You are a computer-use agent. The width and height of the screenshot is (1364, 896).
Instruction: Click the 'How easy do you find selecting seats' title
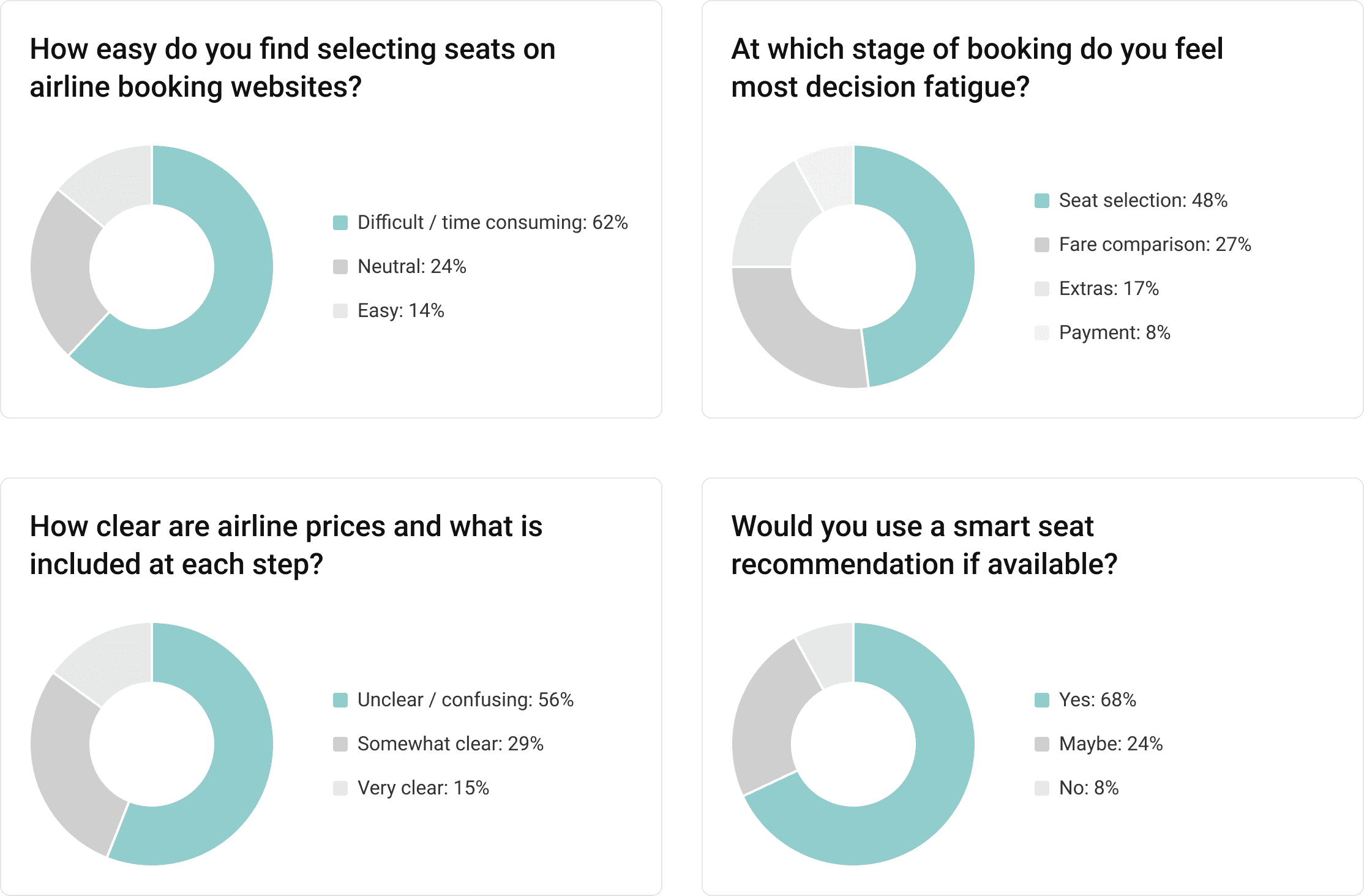click(293, 67)
